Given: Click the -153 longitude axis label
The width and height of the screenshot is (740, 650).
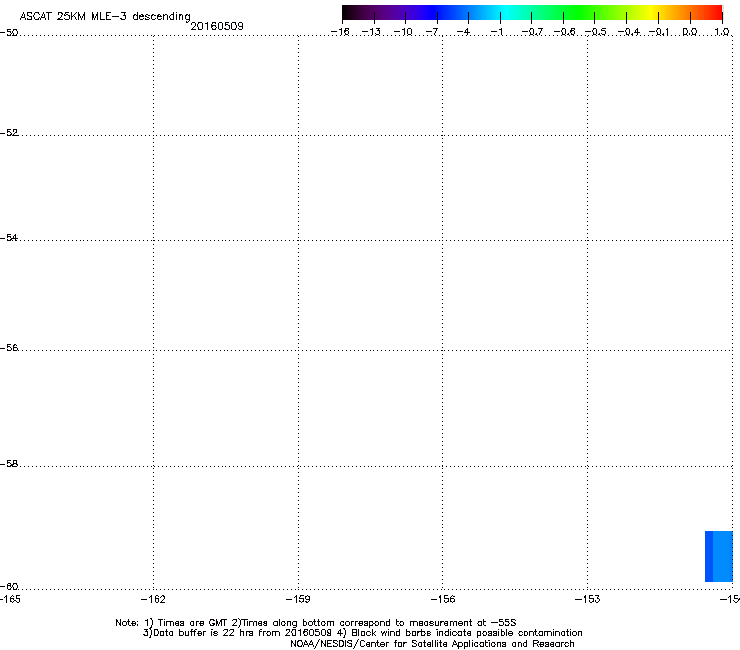Looking at the screenshot, I should click(x=588, y=599).
